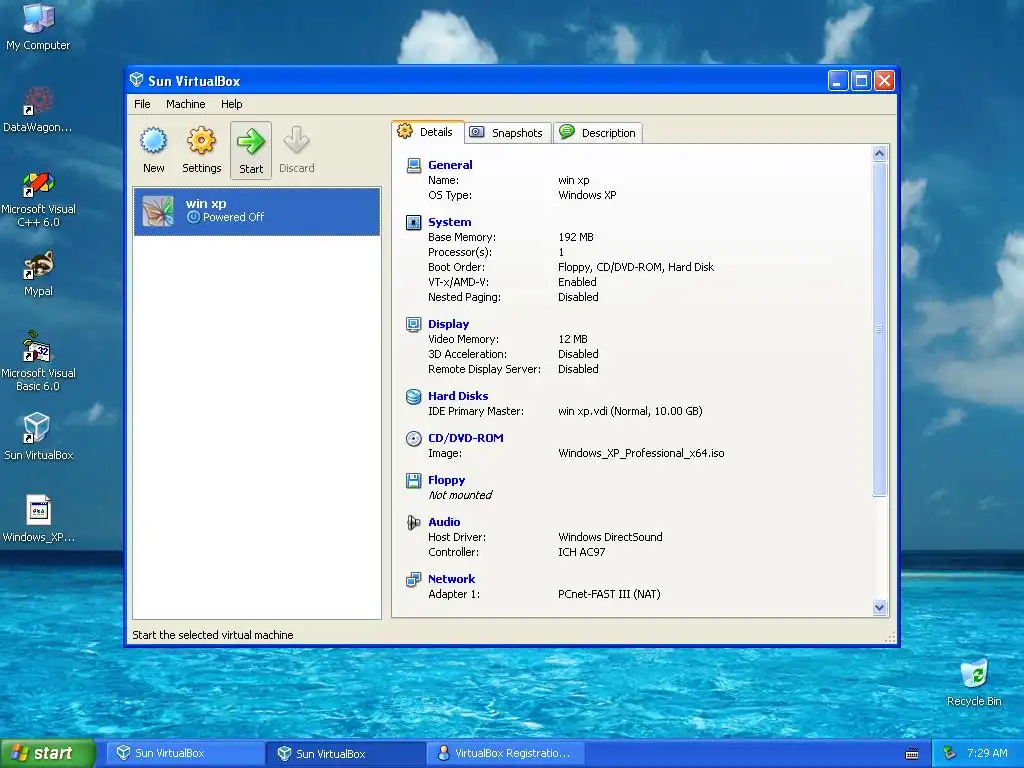The width and height of the screenshot is (1024, 768).
Task: Select the win xp virtual machine entry
Action: pos(257,211)
